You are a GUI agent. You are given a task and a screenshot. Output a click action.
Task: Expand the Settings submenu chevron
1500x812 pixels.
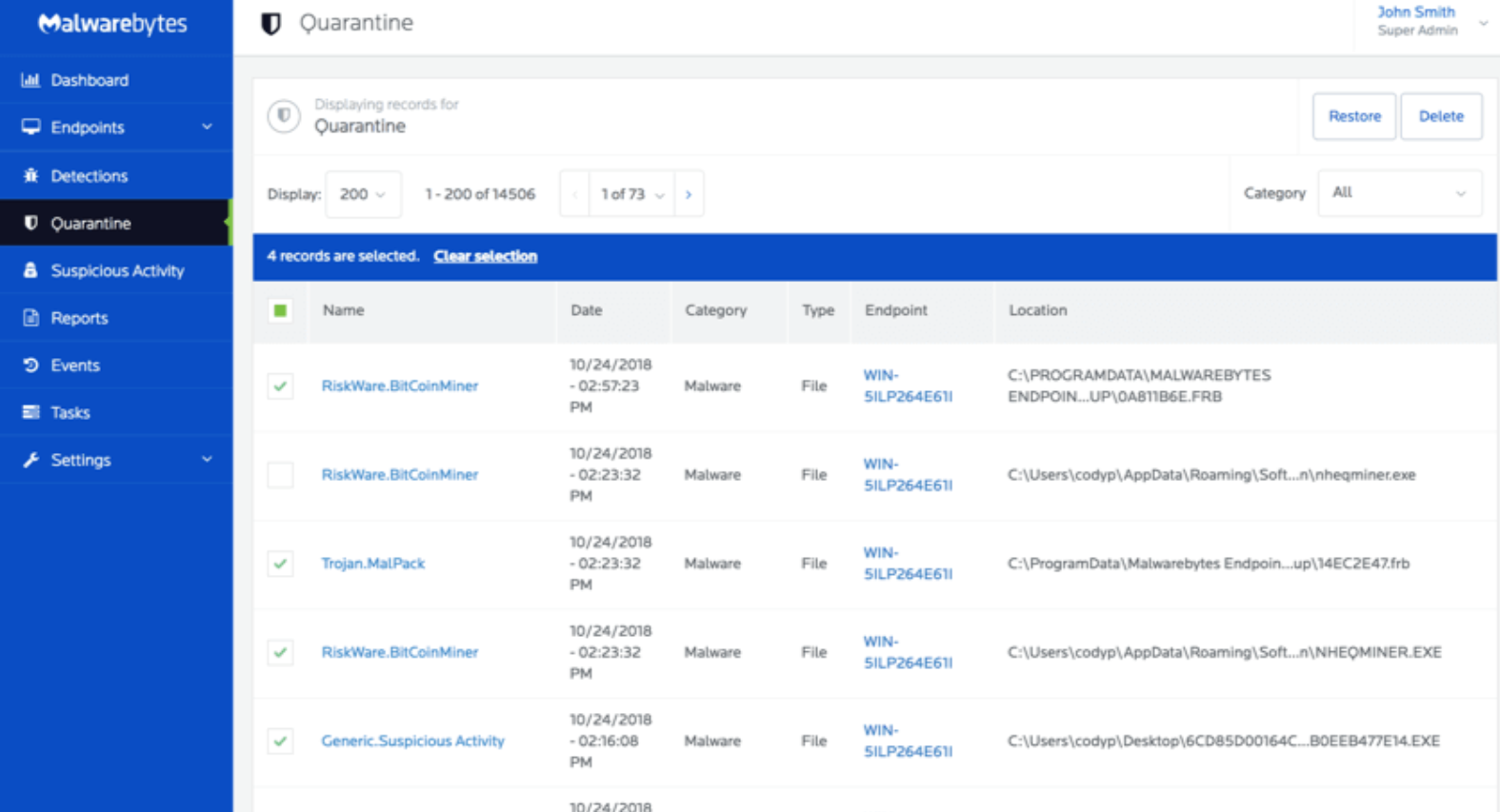pos(207,460)
